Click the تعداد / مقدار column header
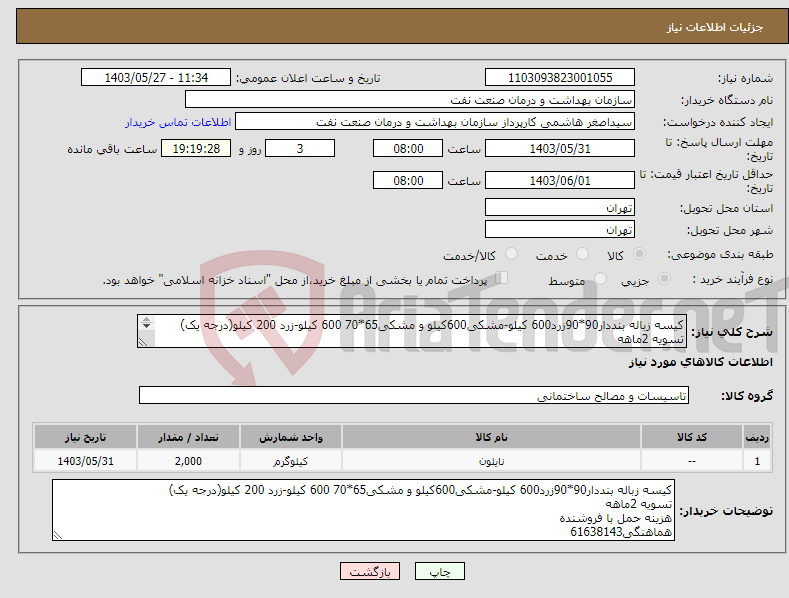Image resolution: width=789 pixels, height=598 pixels. pos(188,437)
